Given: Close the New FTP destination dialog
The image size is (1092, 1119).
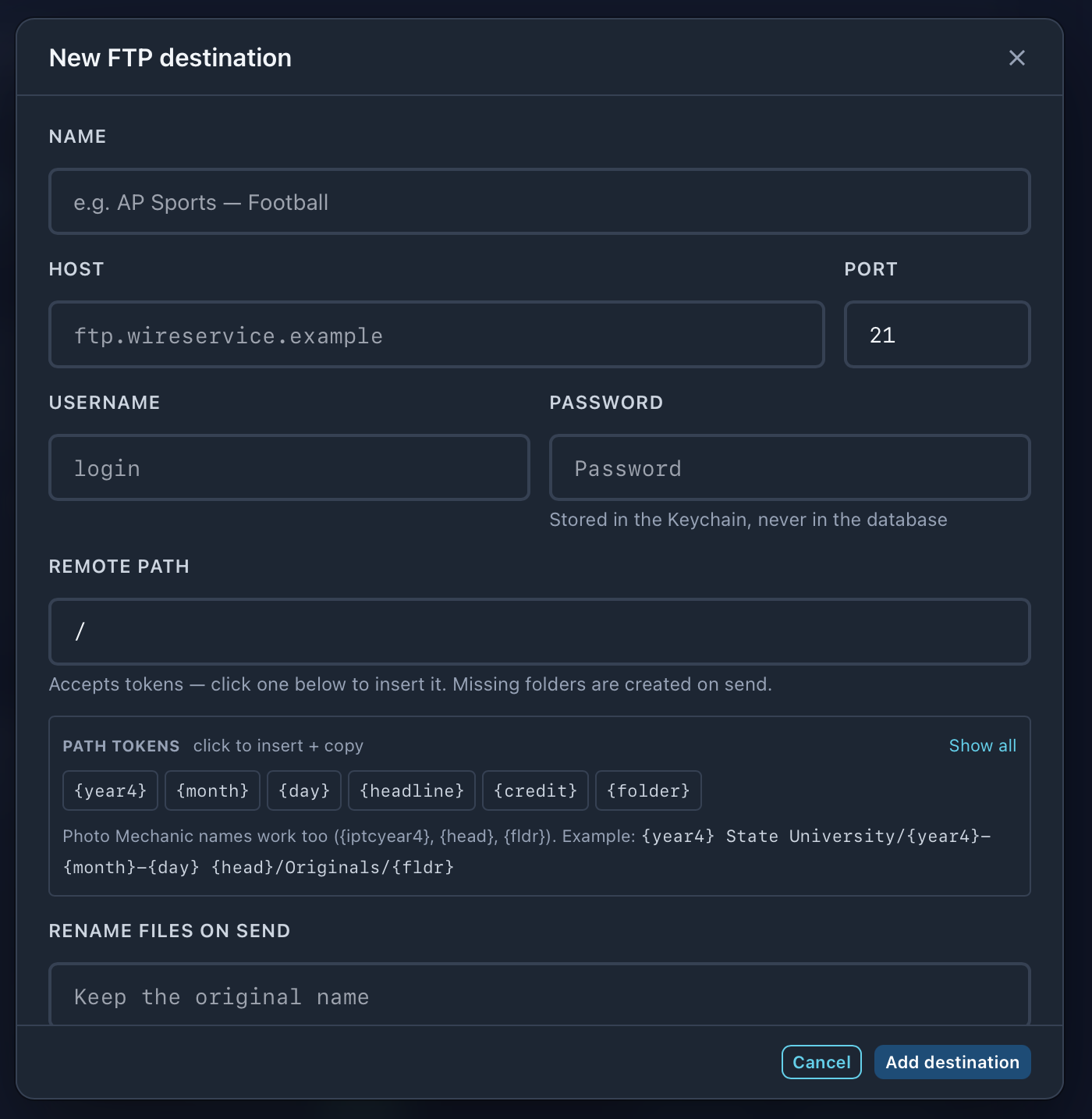Looking at the screenshot, I should [1016, 58].
